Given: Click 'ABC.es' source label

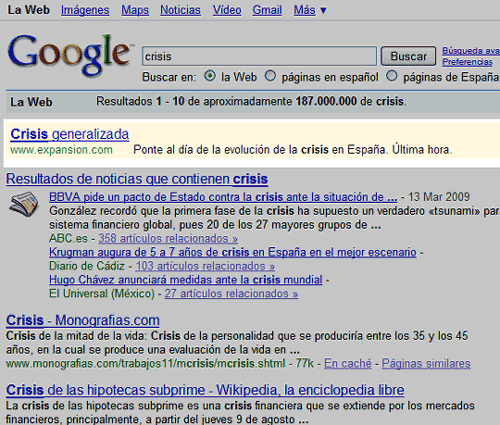Looking at the screenshot, I should coord(68,238).
